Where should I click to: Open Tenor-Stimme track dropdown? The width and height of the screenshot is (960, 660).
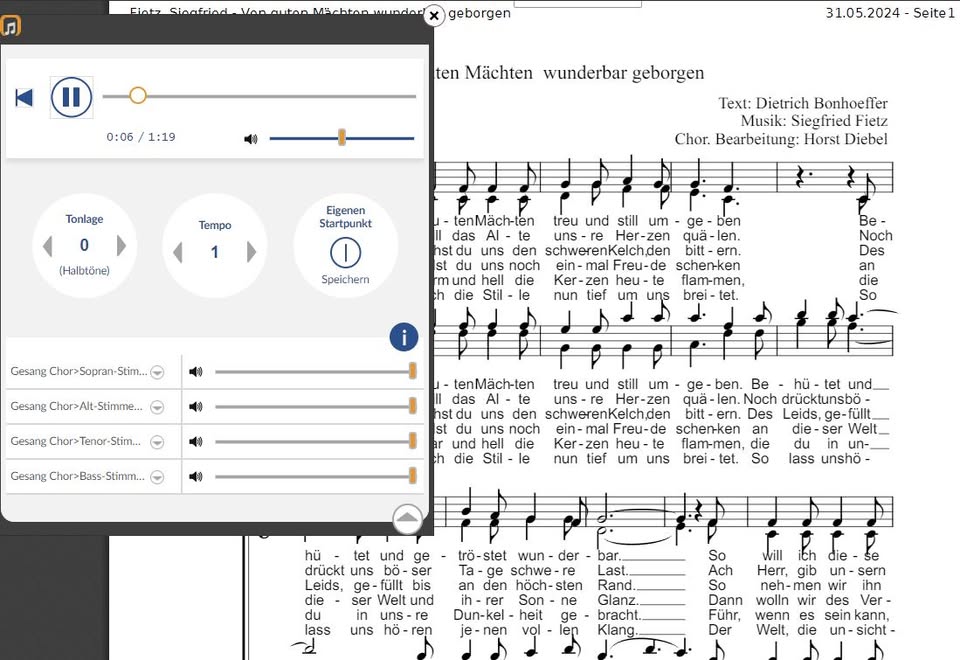tap(157, 442)
